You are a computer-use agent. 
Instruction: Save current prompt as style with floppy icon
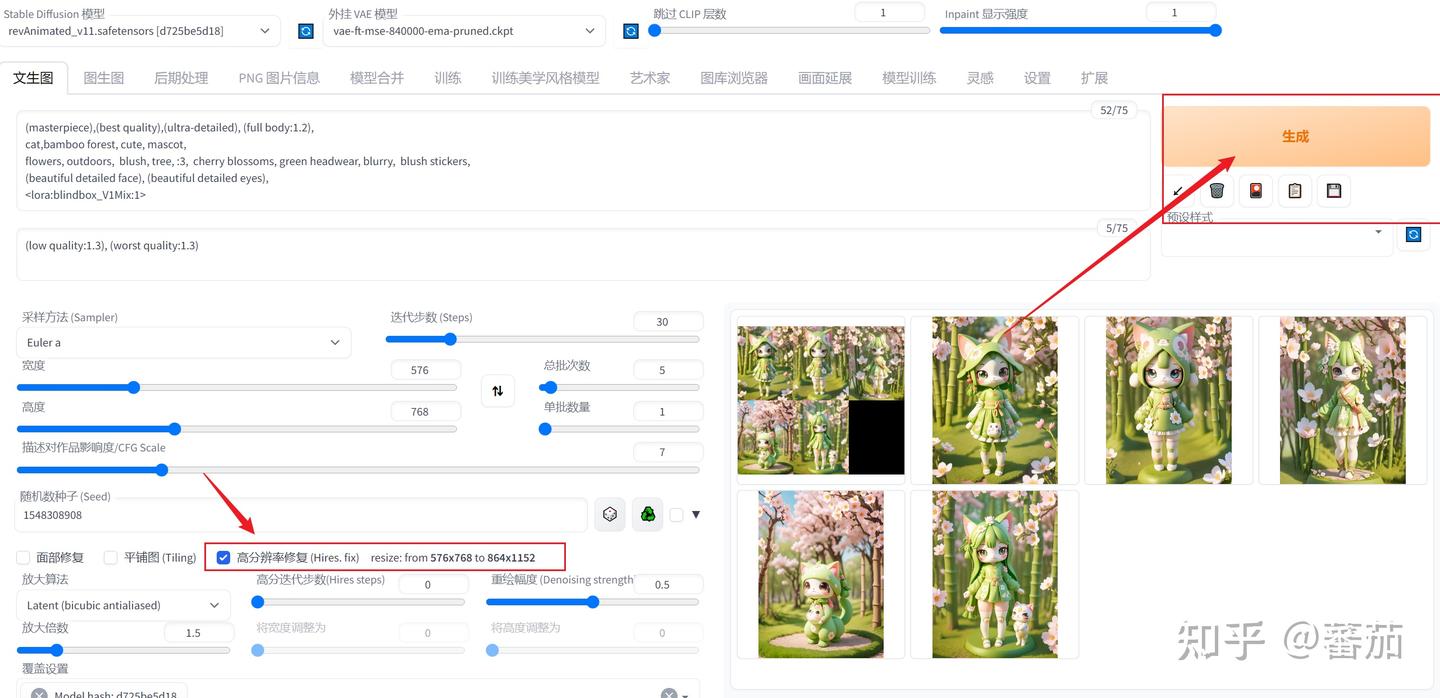point(1334,190)
